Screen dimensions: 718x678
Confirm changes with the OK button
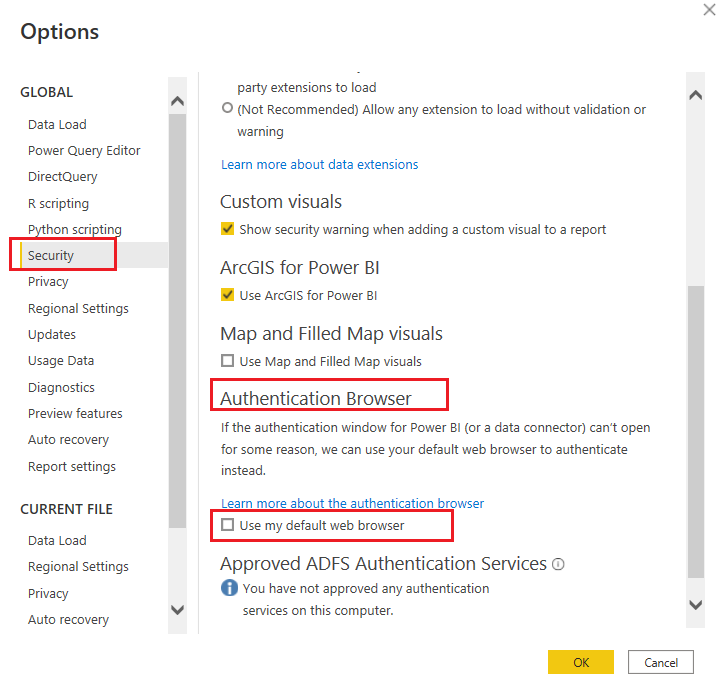coord(581,662)
